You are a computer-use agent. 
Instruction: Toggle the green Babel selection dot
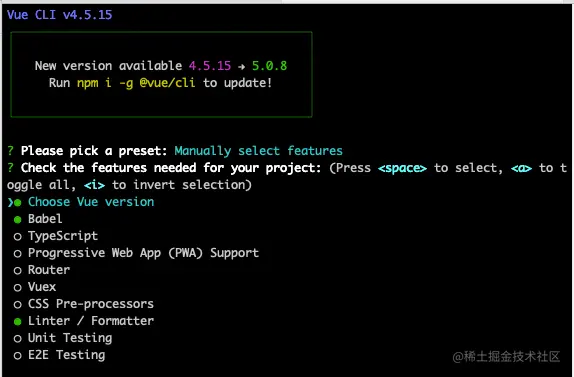(18, 220)
